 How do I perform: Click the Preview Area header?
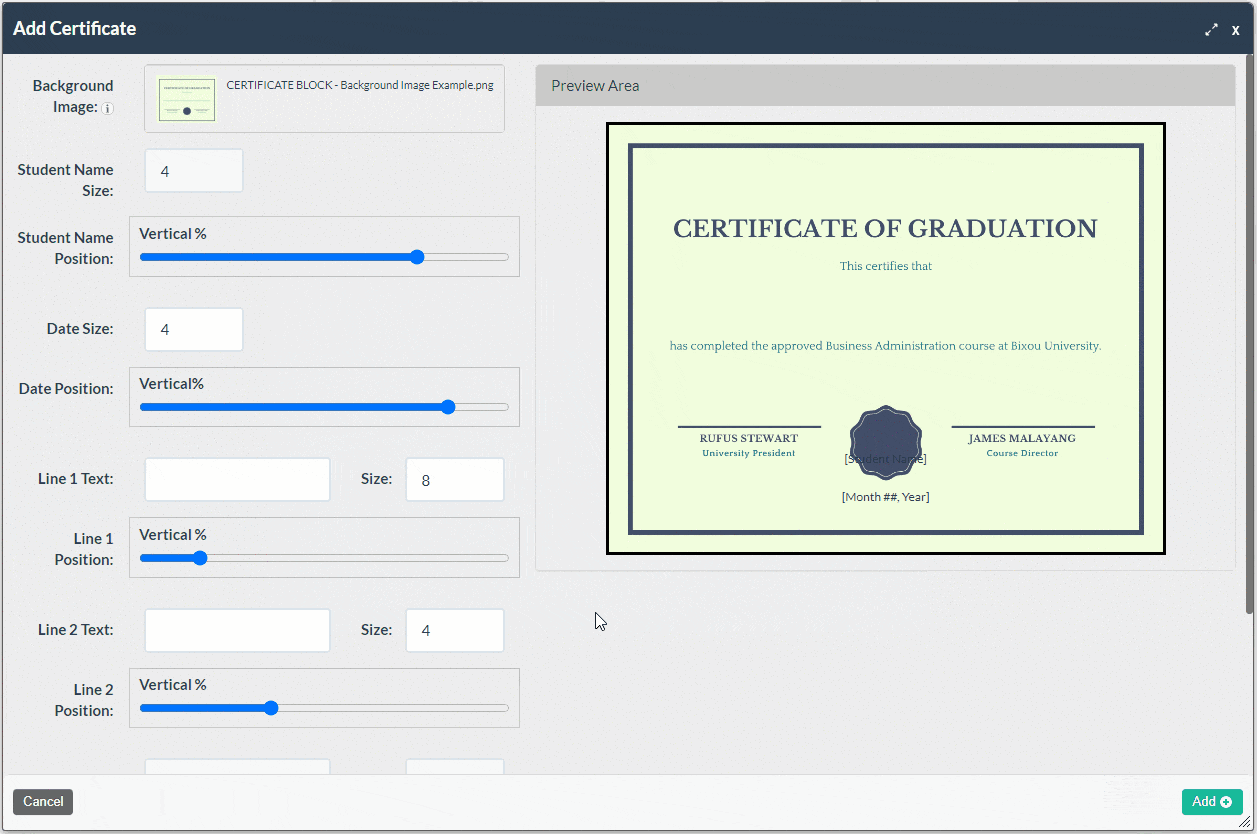click(885, 86)
